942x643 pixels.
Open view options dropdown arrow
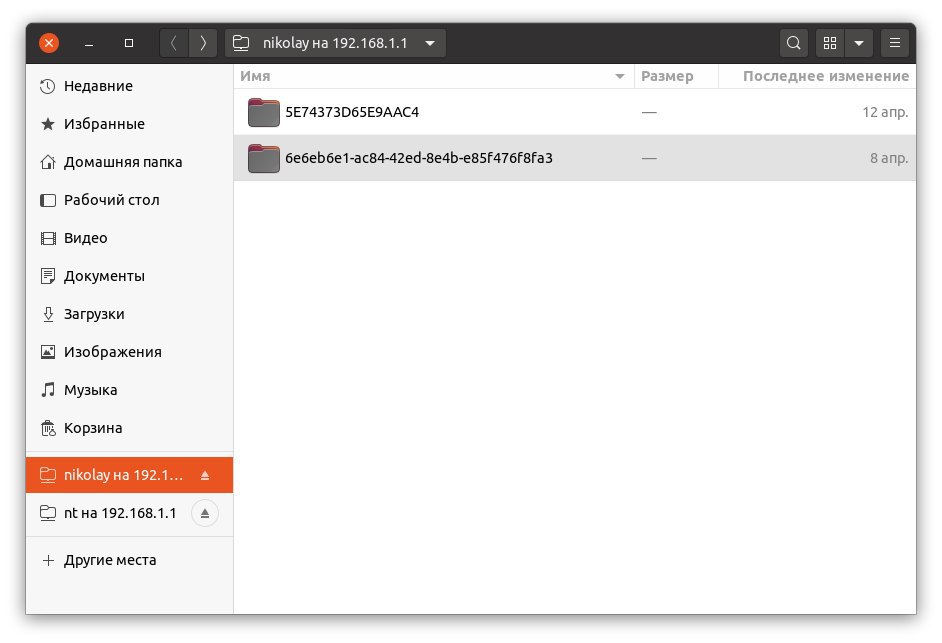tap(858, 43)
